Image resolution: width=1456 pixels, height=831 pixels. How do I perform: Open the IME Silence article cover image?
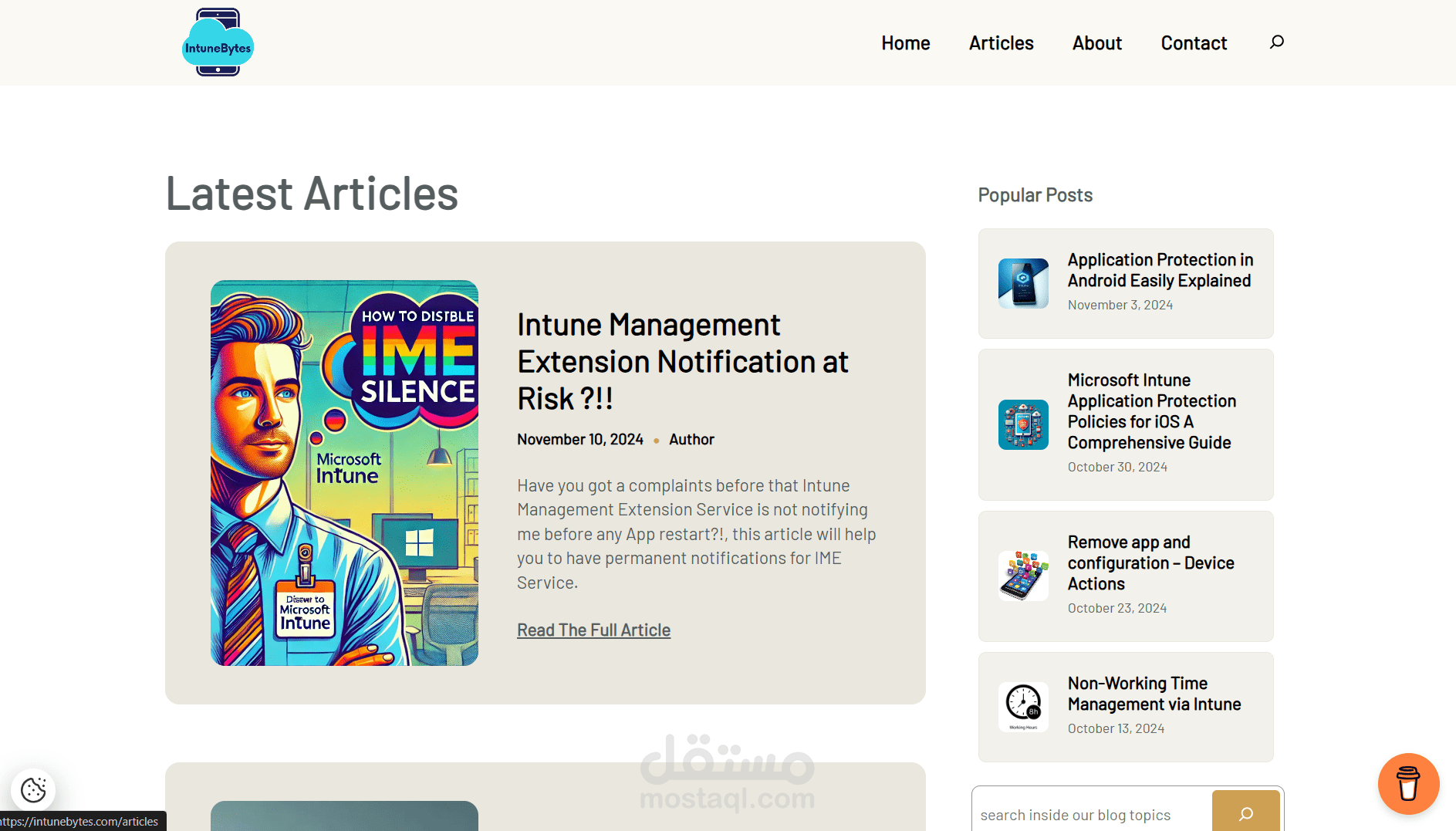click(344, 473)
